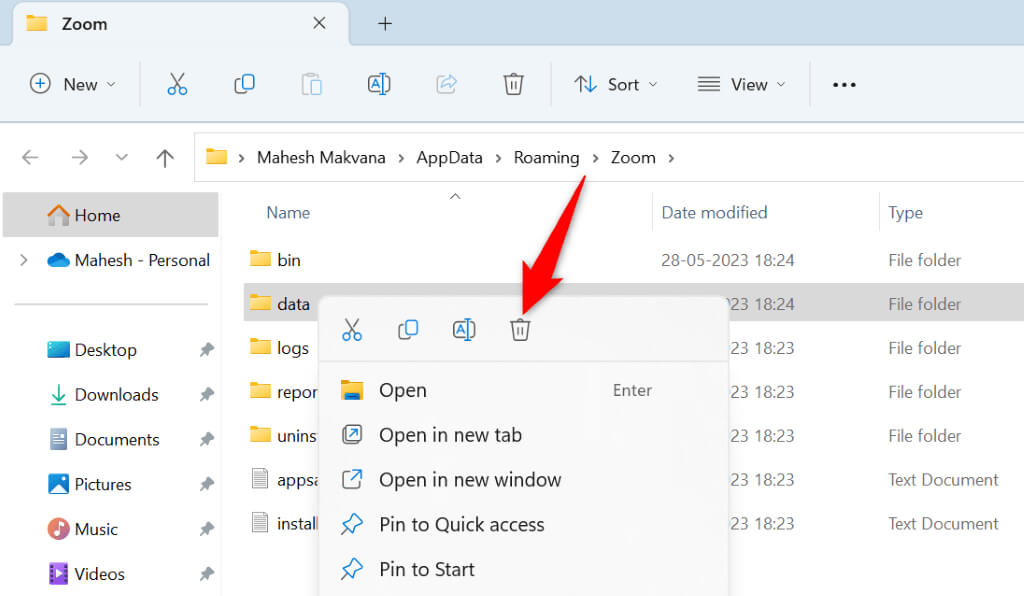Go up one folder level
1024x596 pixels.
165,157
